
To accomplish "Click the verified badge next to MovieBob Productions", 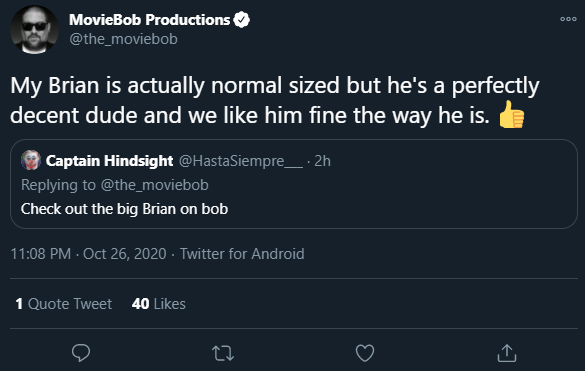I will pos(241,20).
